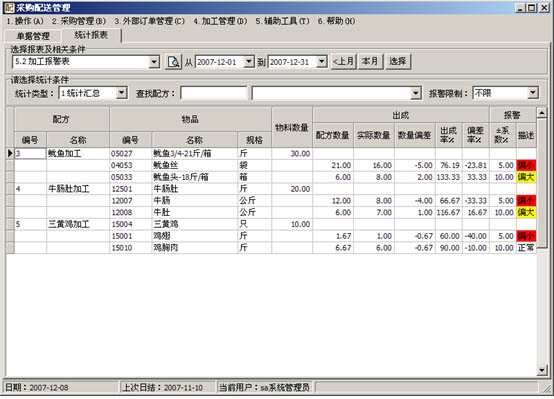Click the item code 15001 cell
Viewport: 554px width, 399px height.
click(x=130, y=236)
